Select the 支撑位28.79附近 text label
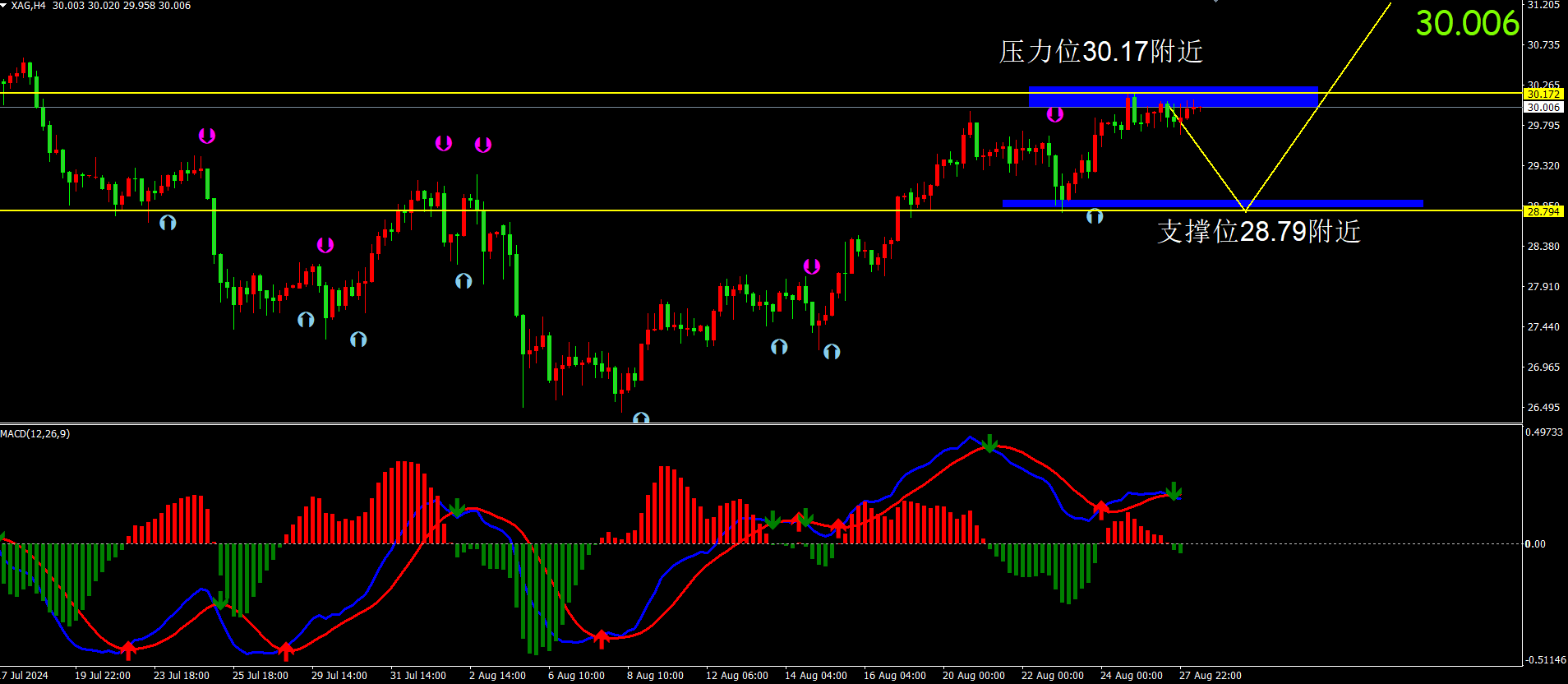The height and width of the screenshot is (684, 1568). (x=1259, y=231)
